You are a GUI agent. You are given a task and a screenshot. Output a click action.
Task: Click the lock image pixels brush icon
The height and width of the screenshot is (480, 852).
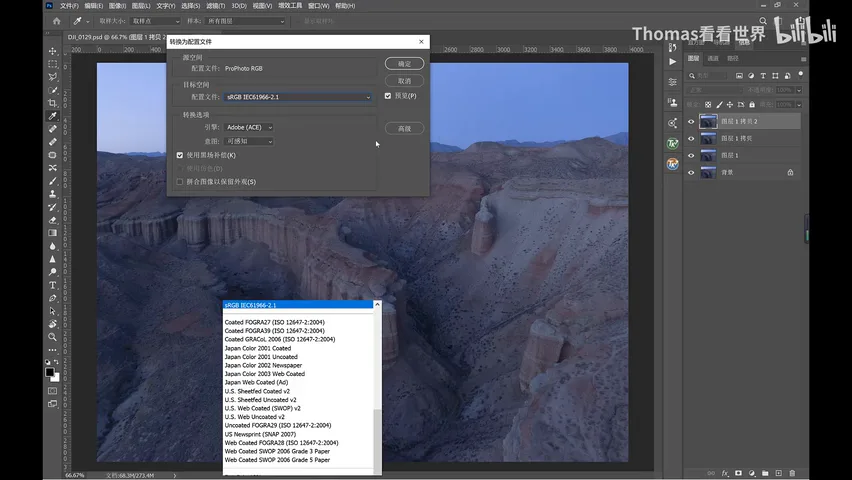pos(719,104)
